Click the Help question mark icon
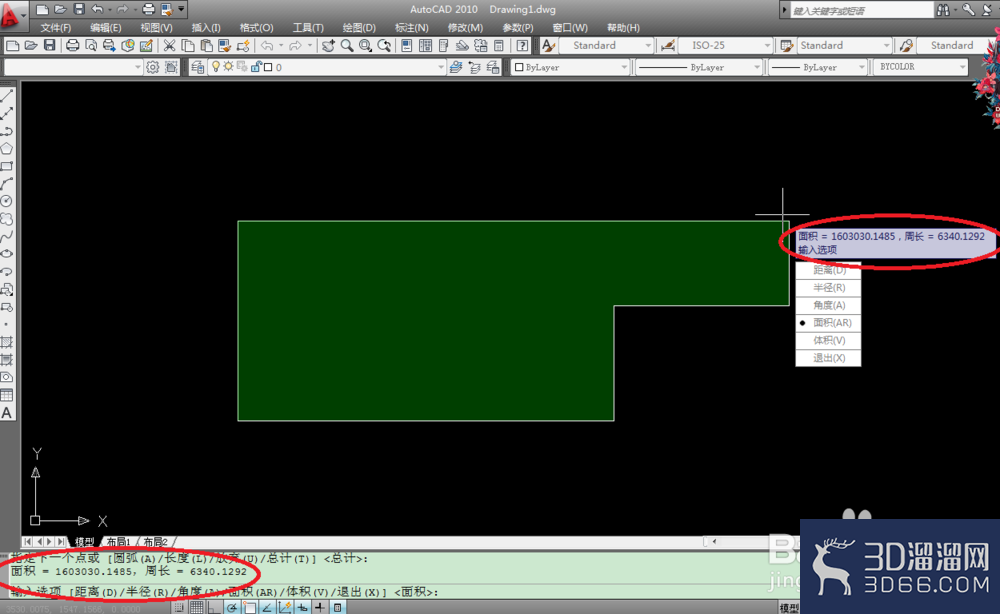The height and width of the screenshot is (614, 1000). point(522,45)
